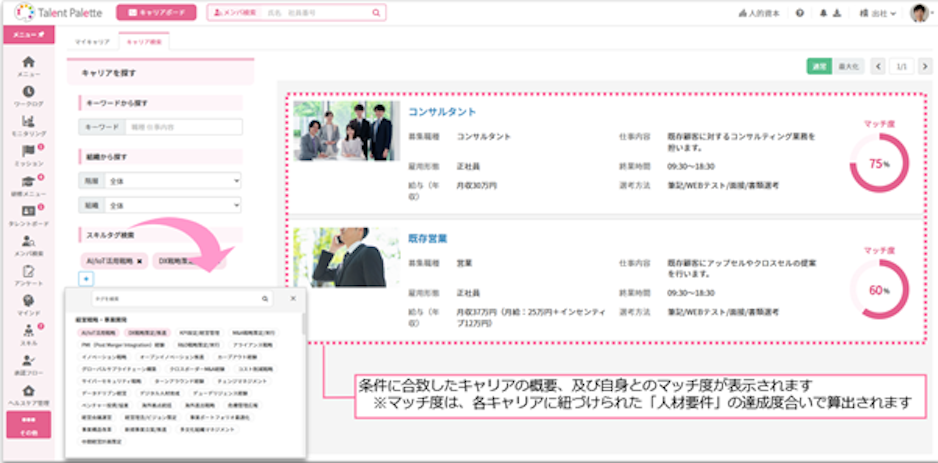This screenshot has width=938, height=463.
Task: Open the コンサルタント career link
Action: [x=442, y=112]
